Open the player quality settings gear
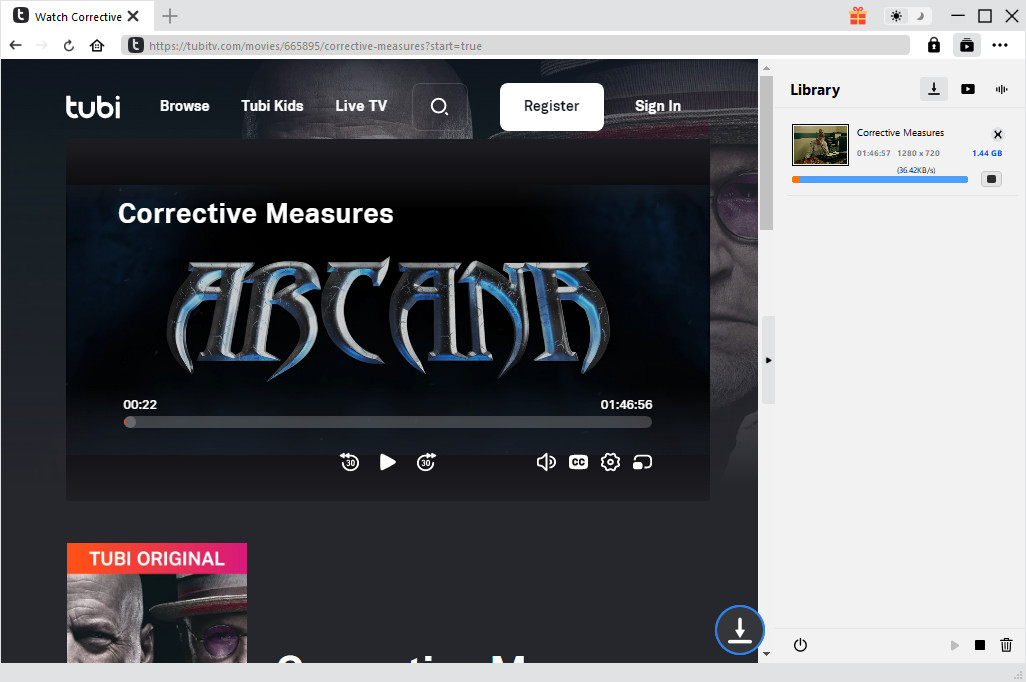The height and width of the screenshot is (682, 1026). coord(610,462)
